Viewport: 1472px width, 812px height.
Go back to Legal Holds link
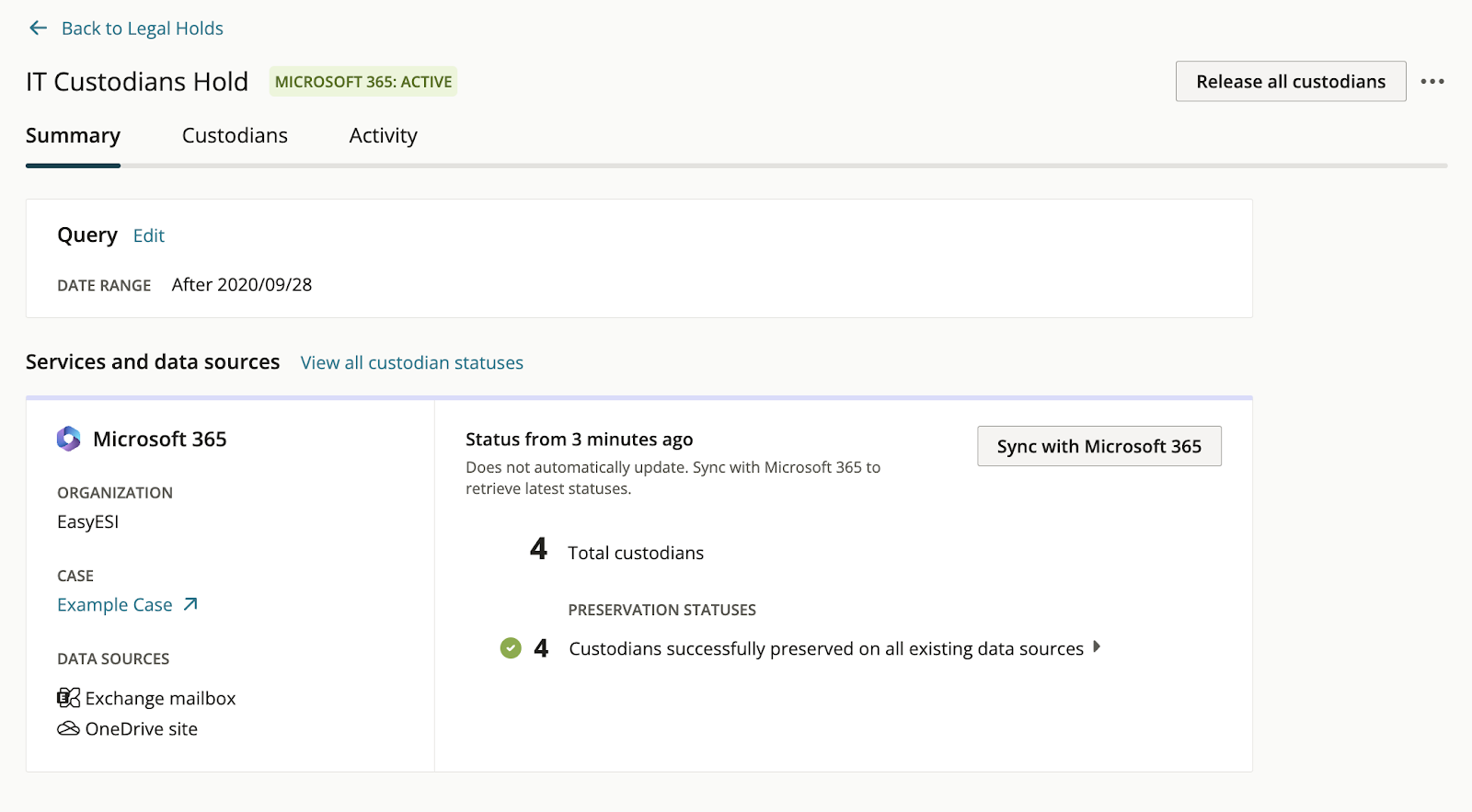pos(142,29)
